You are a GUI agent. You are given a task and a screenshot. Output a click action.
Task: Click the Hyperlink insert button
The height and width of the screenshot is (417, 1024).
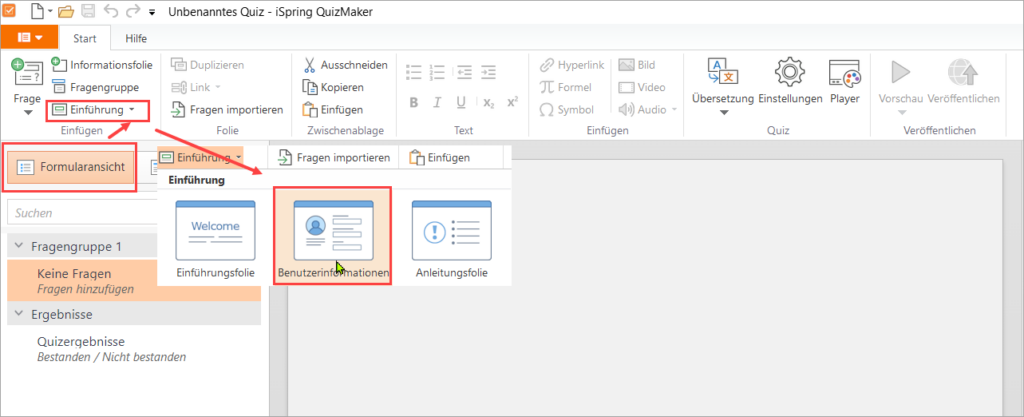572,65
